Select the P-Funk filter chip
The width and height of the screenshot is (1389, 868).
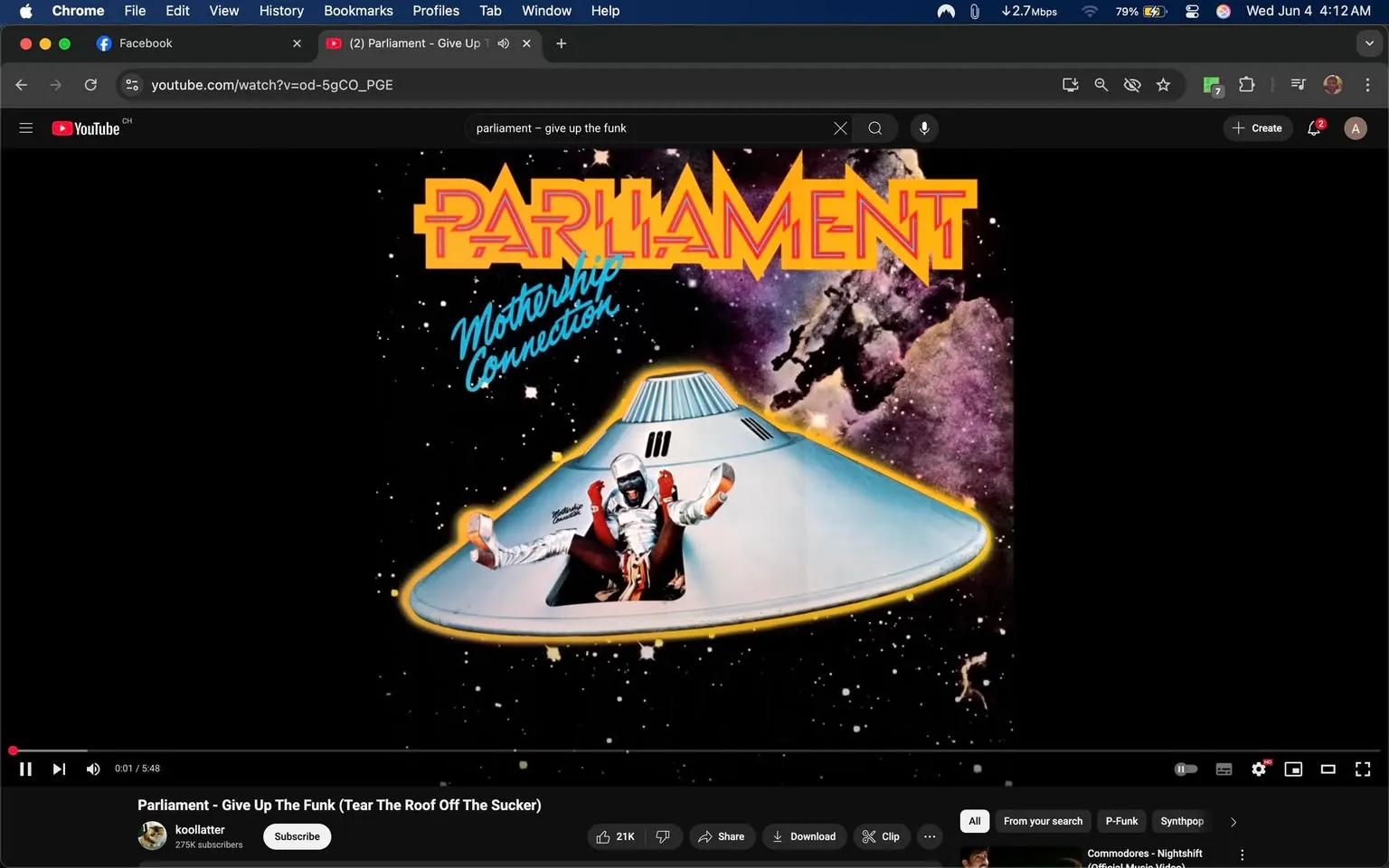[x=1120, y=821]
